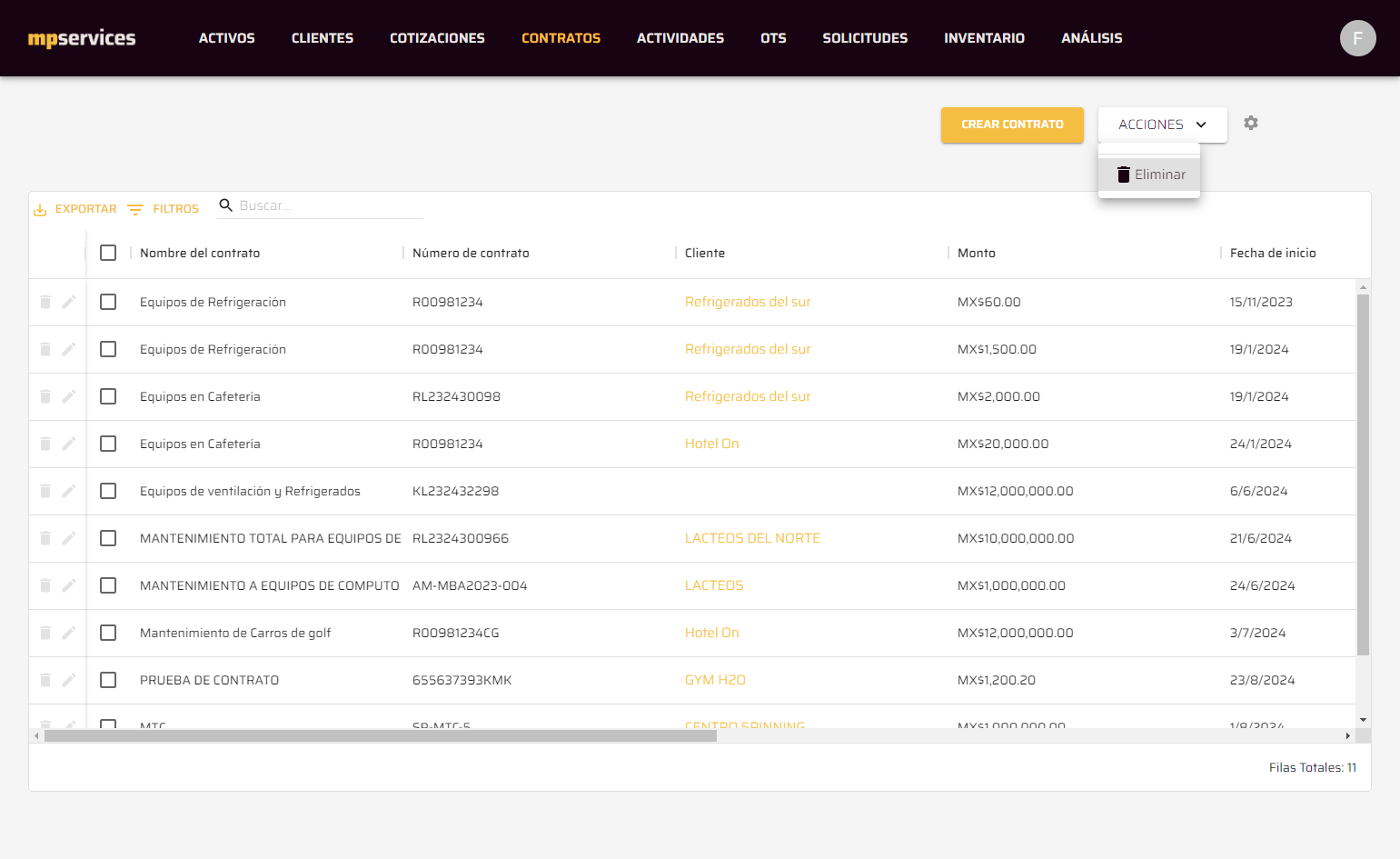Open the CLIENTES menu
The height and width of the screenshot is (859, 1400).
coord(323,38)
